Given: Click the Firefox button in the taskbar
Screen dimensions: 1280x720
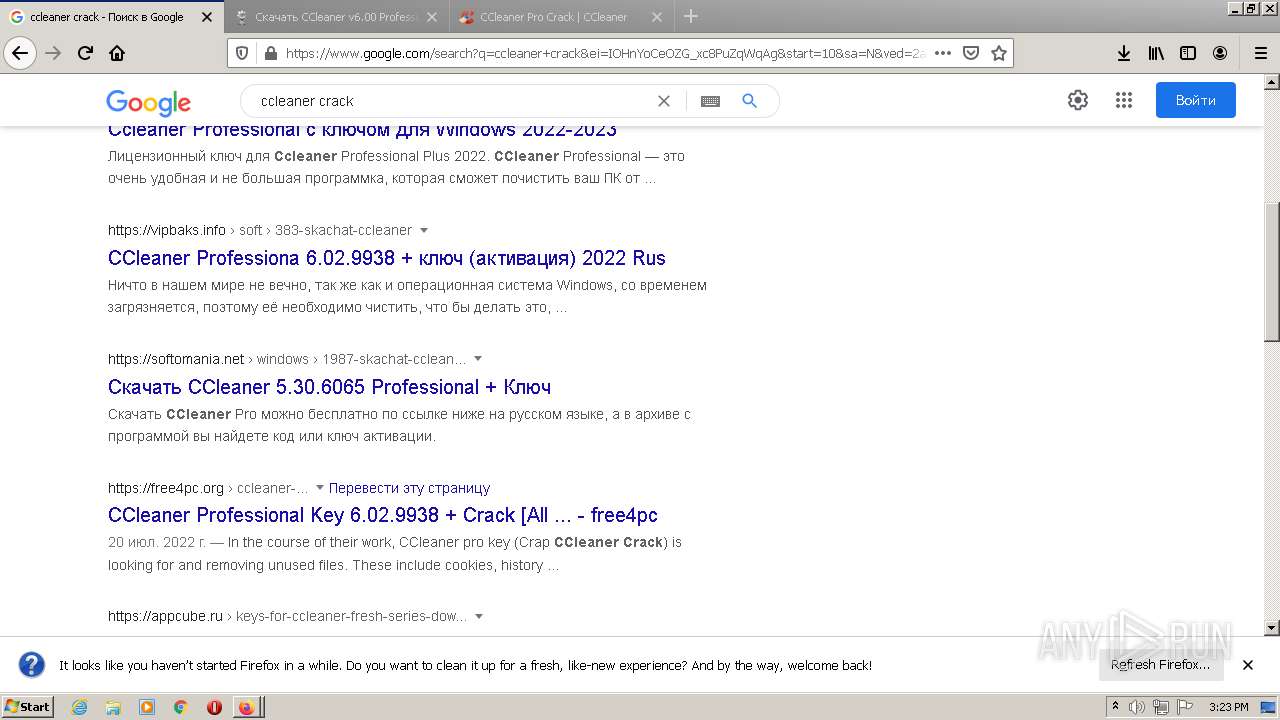Looking at the screenshot, I should 246,707.
